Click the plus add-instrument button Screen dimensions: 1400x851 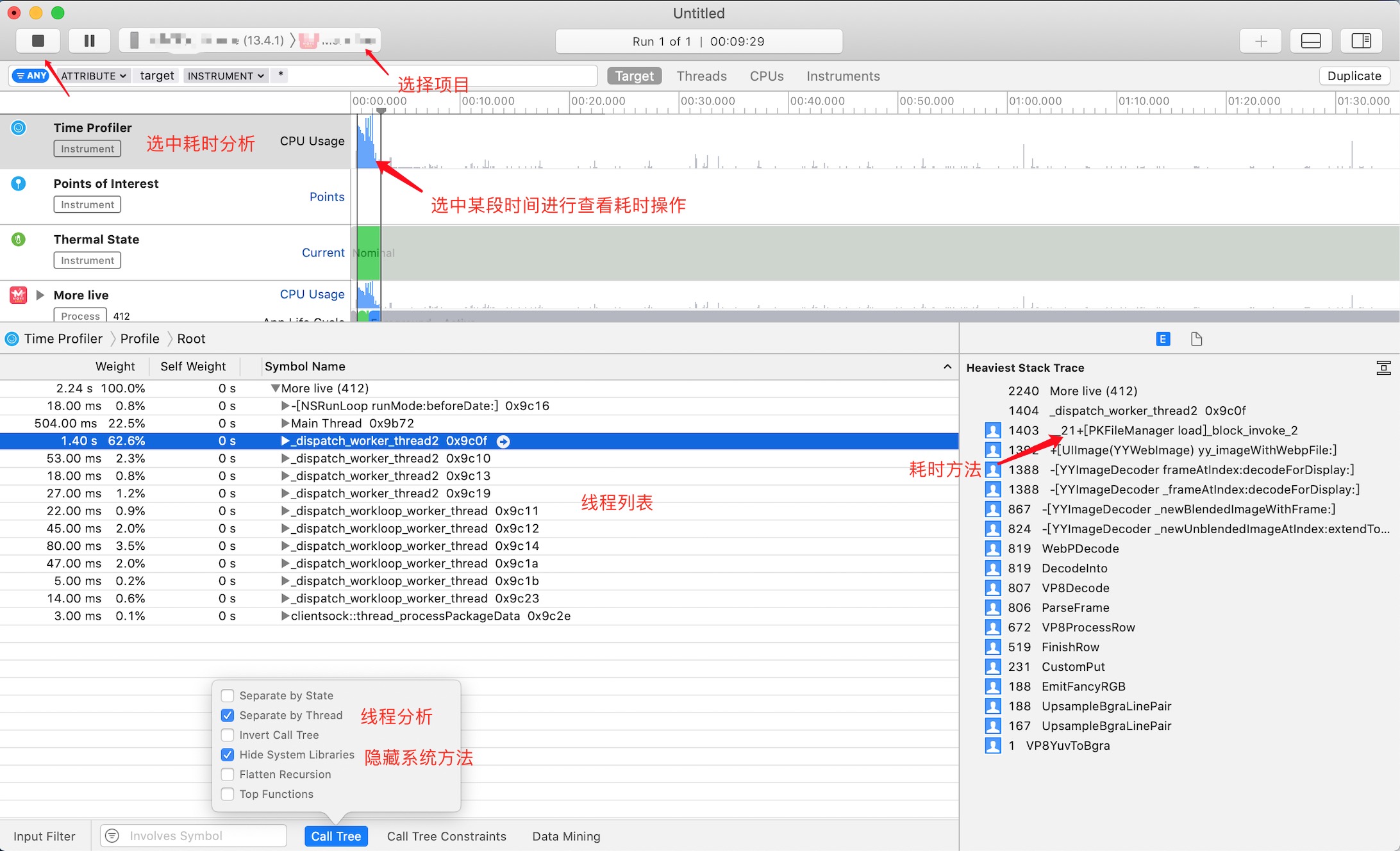[1260, 41]
